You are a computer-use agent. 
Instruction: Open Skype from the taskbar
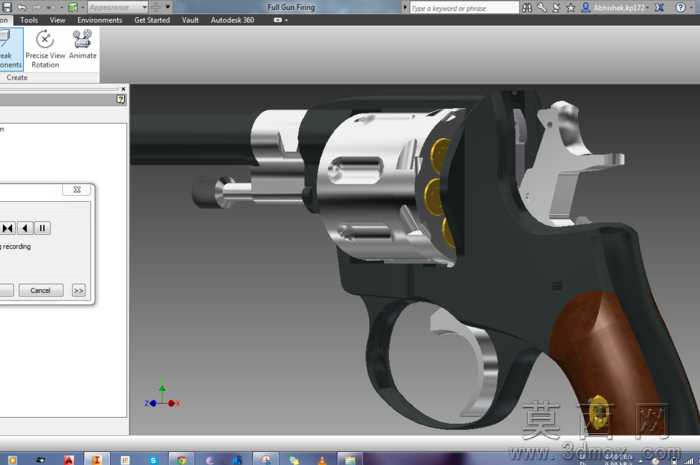coord(153,459)
